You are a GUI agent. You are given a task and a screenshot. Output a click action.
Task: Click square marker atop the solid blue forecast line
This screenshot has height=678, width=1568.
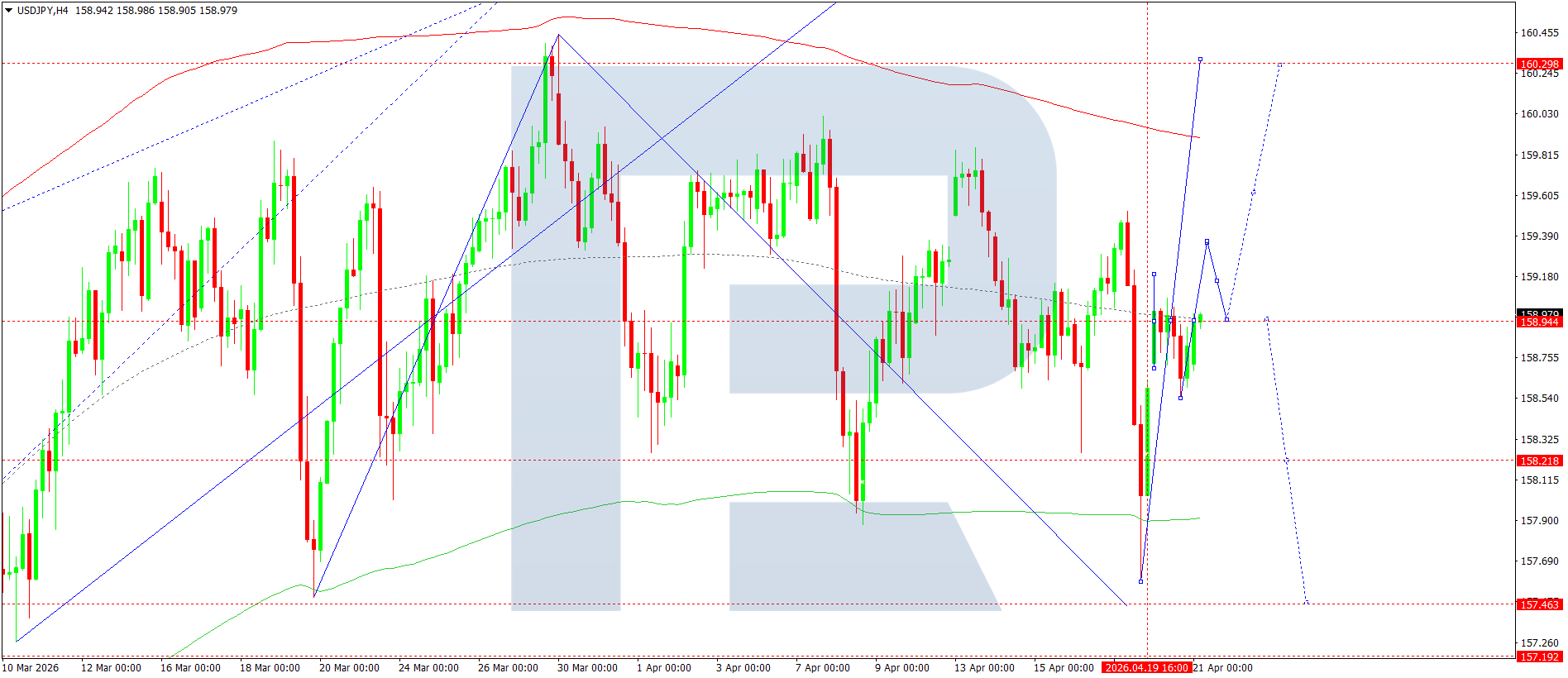tap(1200, 60)
